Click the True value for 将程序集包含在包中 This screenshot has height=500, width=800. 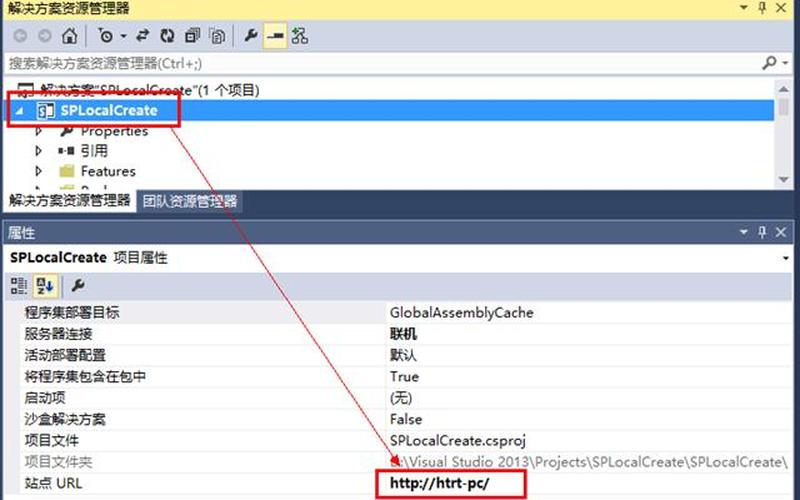point(405,377)
